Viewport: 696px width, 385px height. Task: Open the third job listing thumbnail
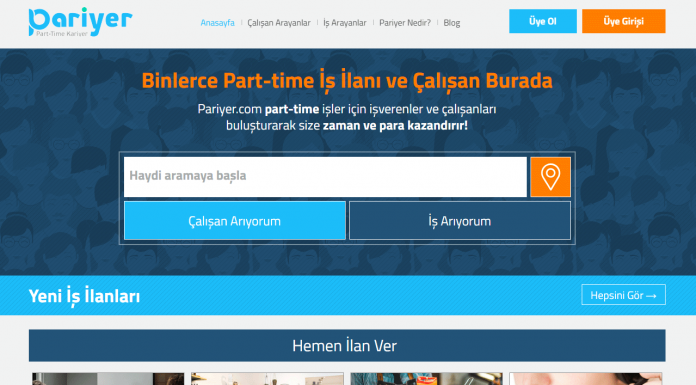427,379
